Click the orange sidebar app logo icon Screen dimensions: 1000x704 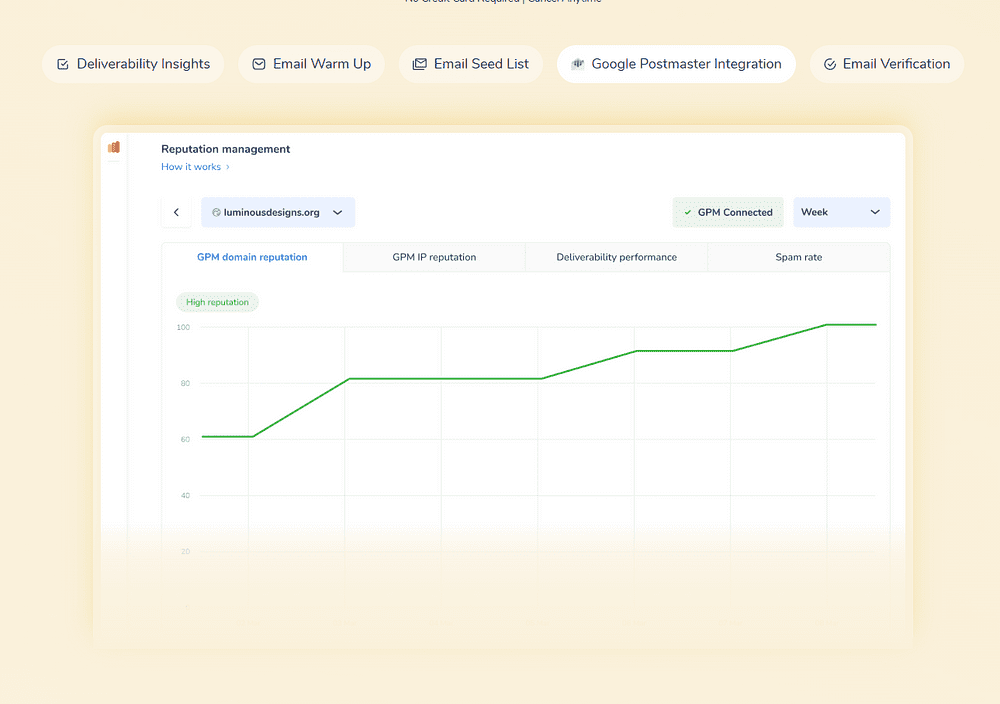[114, 147]
